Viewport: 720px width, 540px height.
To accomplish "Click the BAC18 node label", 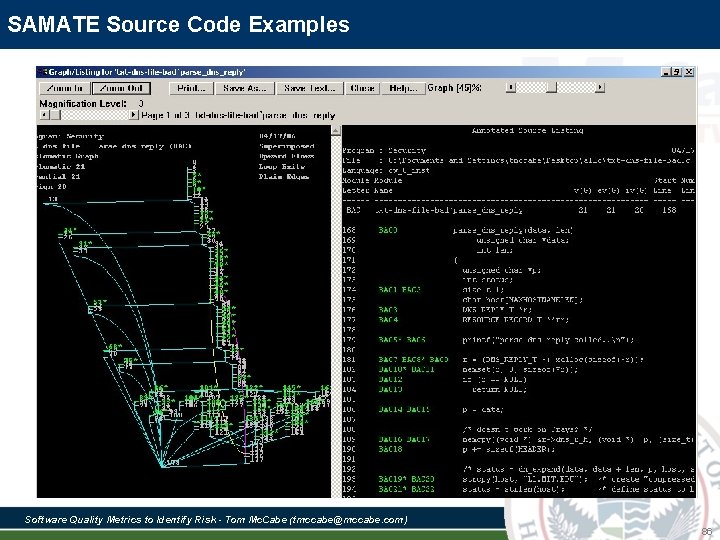I will point(391,449).
